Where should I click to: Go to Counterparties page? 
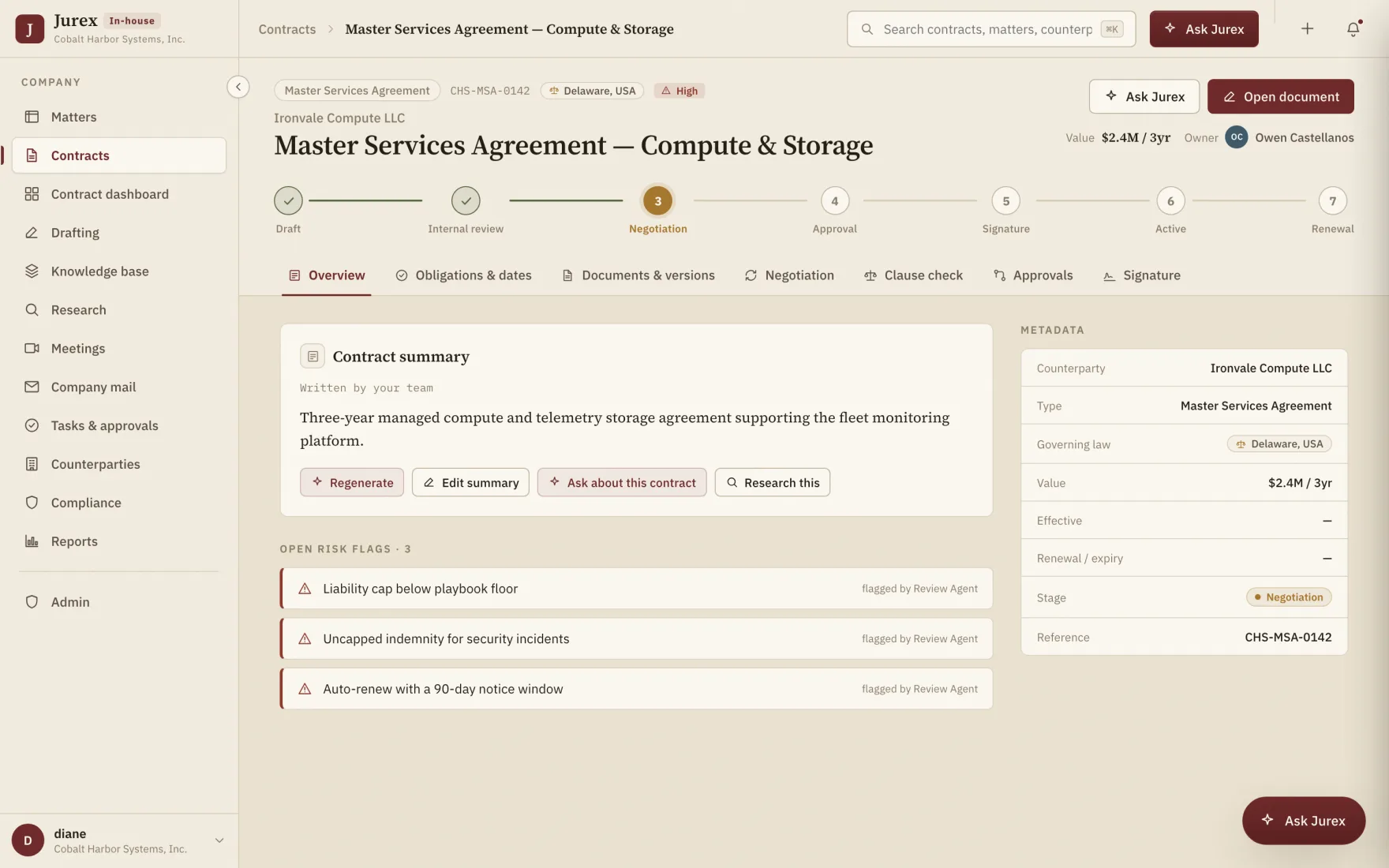coord(119,465)
